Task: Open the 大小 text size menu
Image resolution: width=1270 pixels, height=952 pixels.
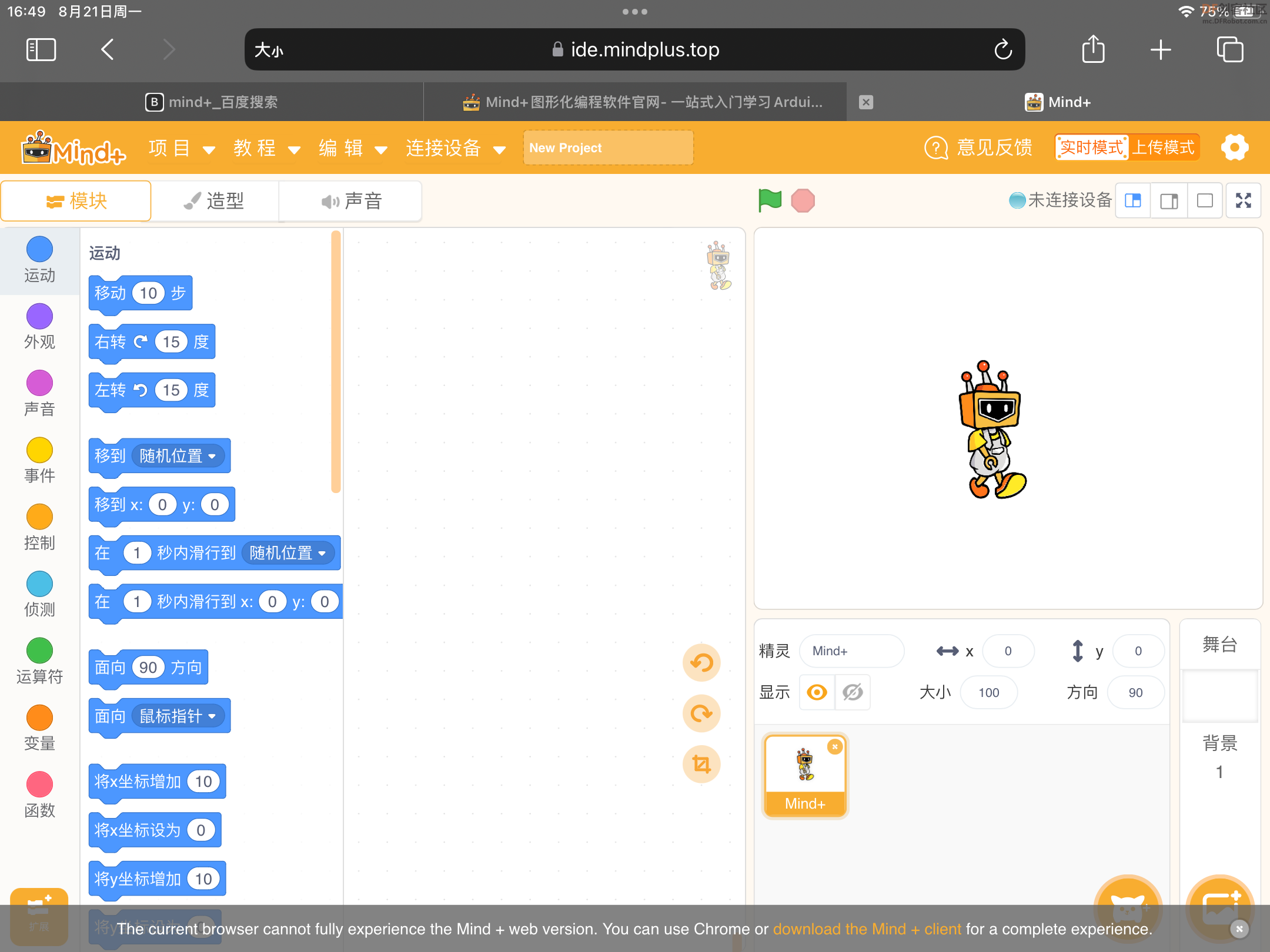Action: pyautogui.click(x=269, y=50)
